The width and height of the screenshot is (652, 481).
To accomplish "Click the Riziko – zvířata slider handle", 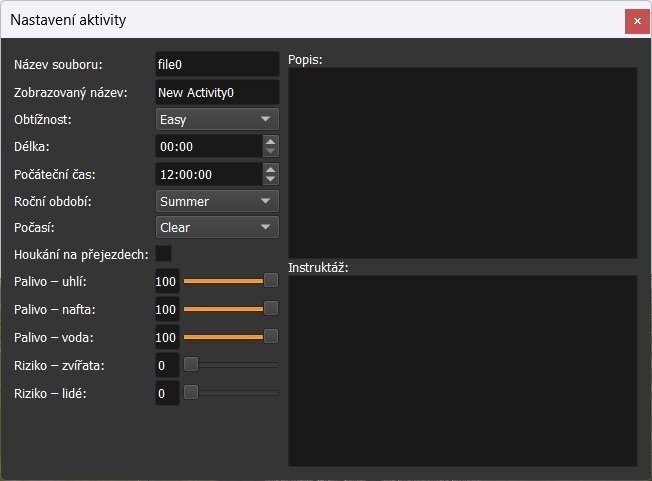I will (x=191, y=365).
